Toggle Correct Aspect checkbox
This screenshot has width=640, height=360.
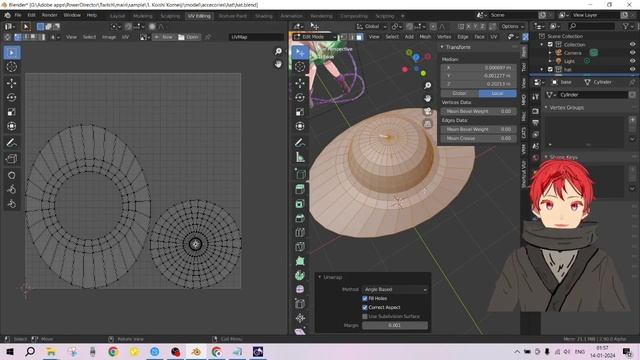tap(365, 307)
